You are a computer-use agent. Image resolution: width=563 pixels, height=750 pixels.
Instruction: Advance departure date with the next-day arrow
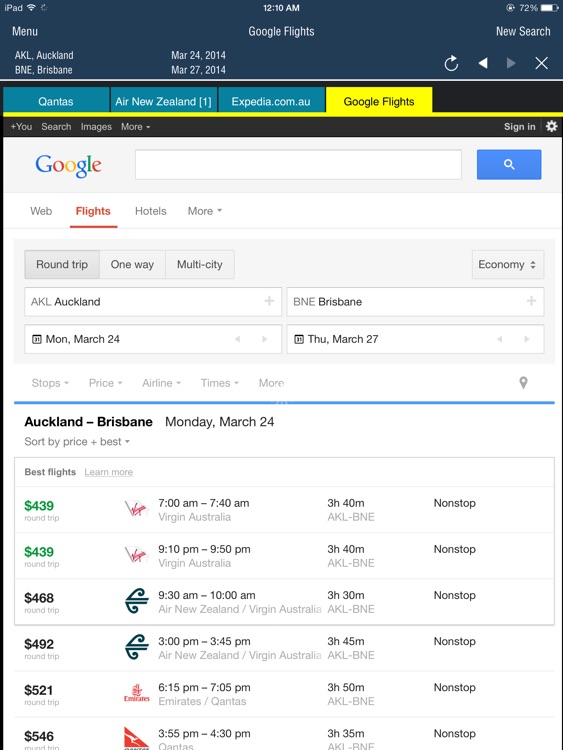pos(265,339)
